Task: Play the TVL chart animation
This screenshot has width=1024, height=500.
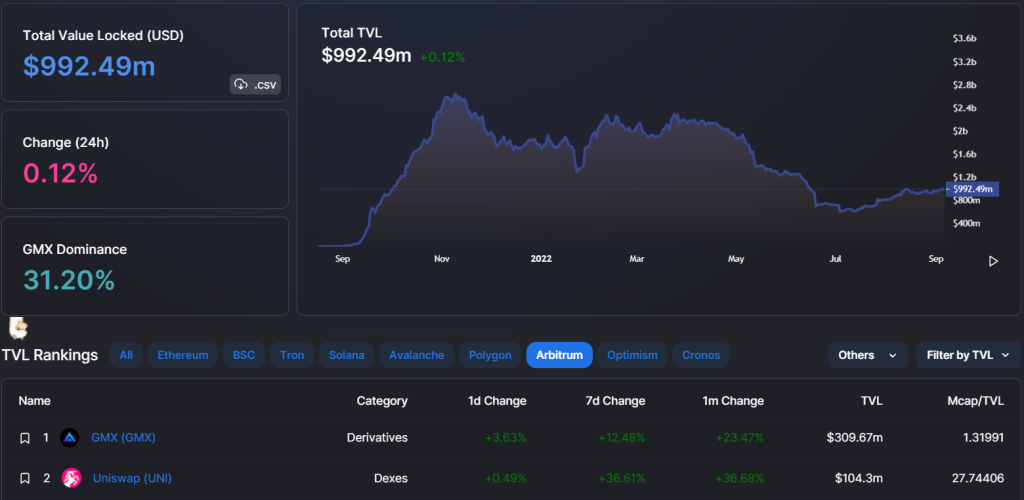Action: [x=993, y=261]
